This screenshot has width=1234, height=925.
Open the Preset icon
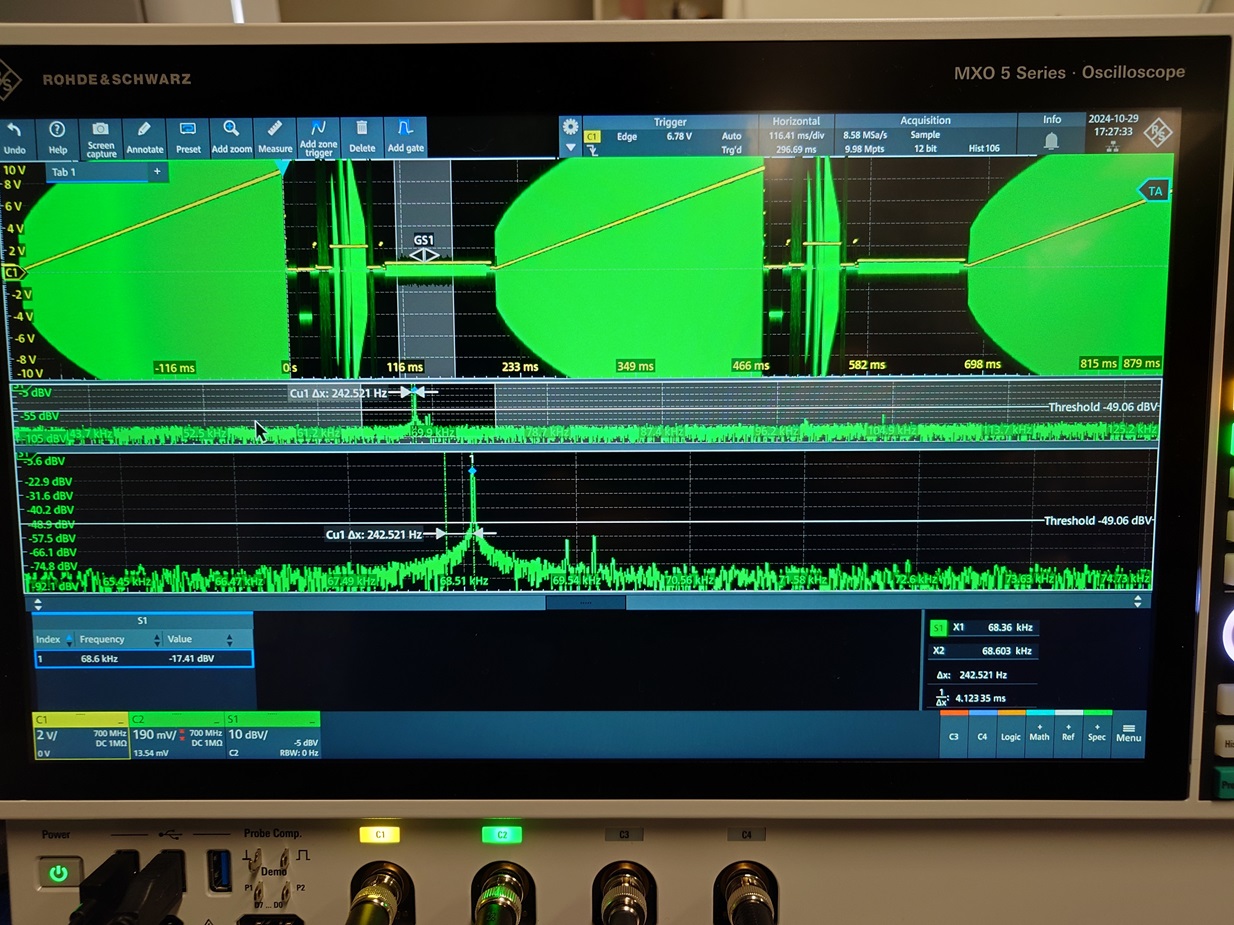[x=188, y=130]
